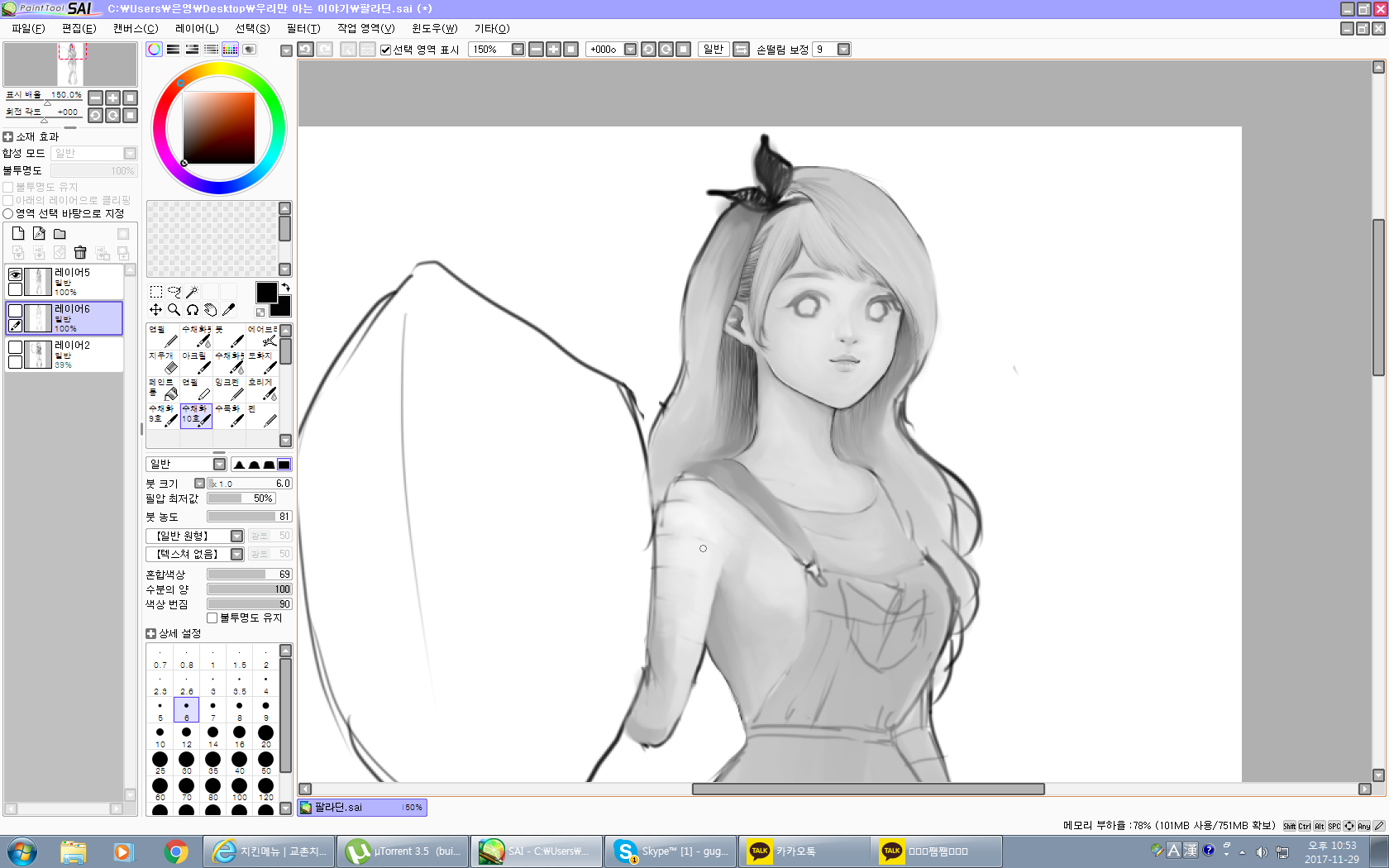Open the 150% zoom level dropdown
The width and height of the screenshot is (1389, 868).
[518, 50]
